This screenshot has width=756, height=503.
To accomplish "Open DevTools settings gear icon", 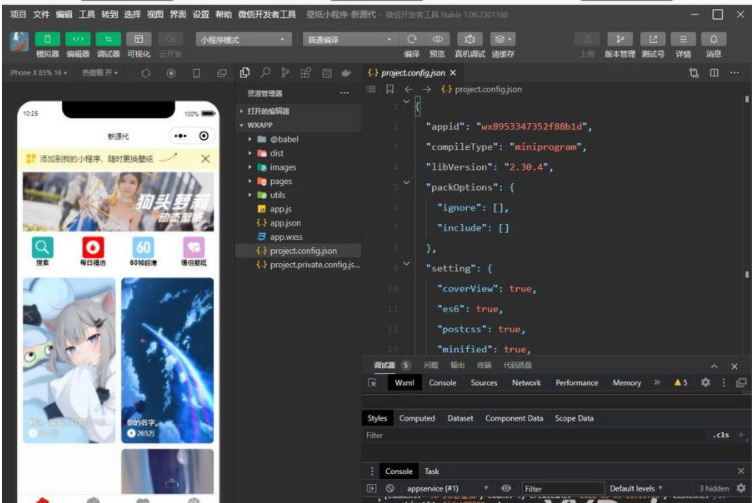I will 705,383.
